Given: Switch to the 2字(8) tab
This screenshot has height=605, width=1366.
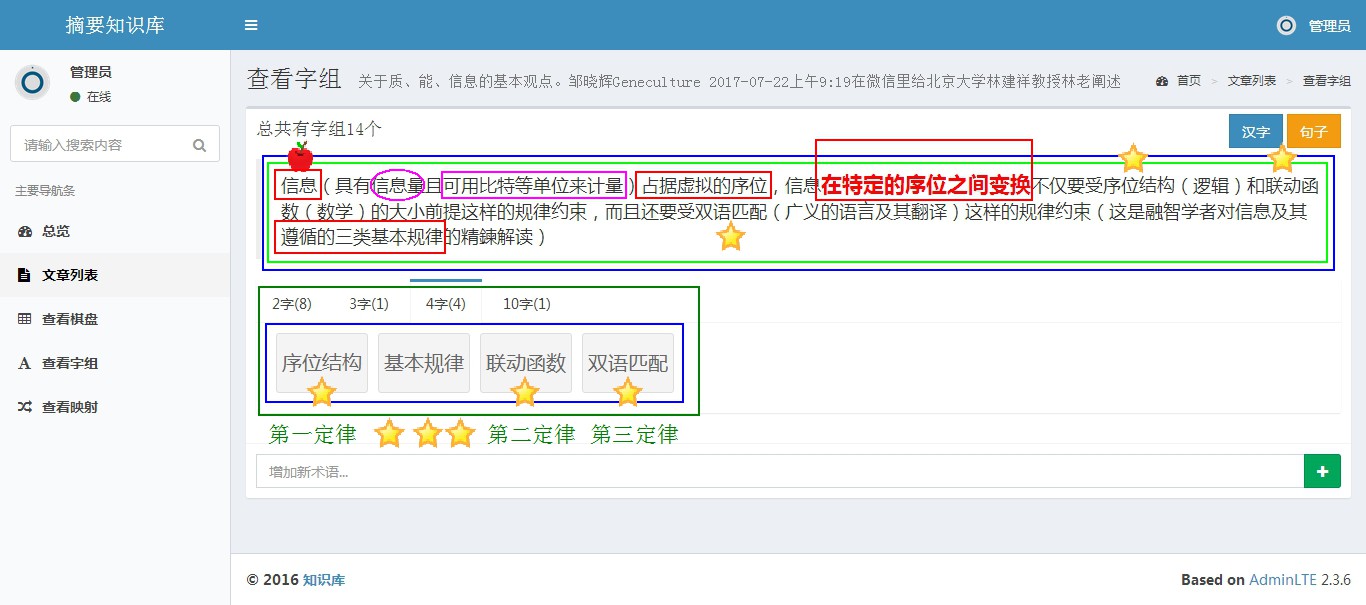Looking at the screenshot, I should coord(292,304).
